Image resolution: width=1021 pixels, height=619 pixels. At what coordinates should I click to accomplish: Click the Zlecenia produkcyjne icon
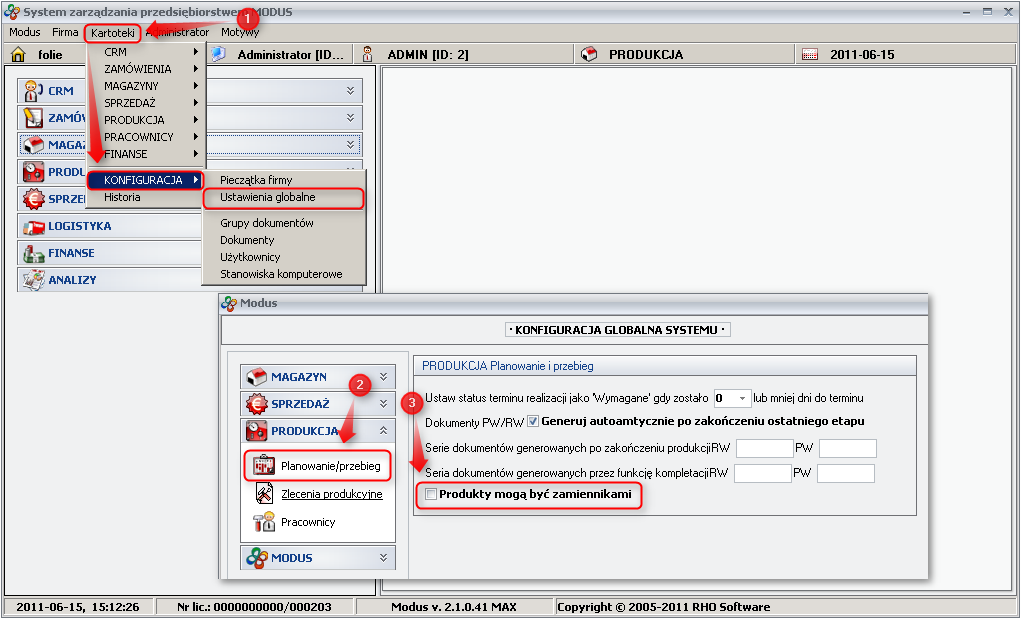tap(264, 493)
